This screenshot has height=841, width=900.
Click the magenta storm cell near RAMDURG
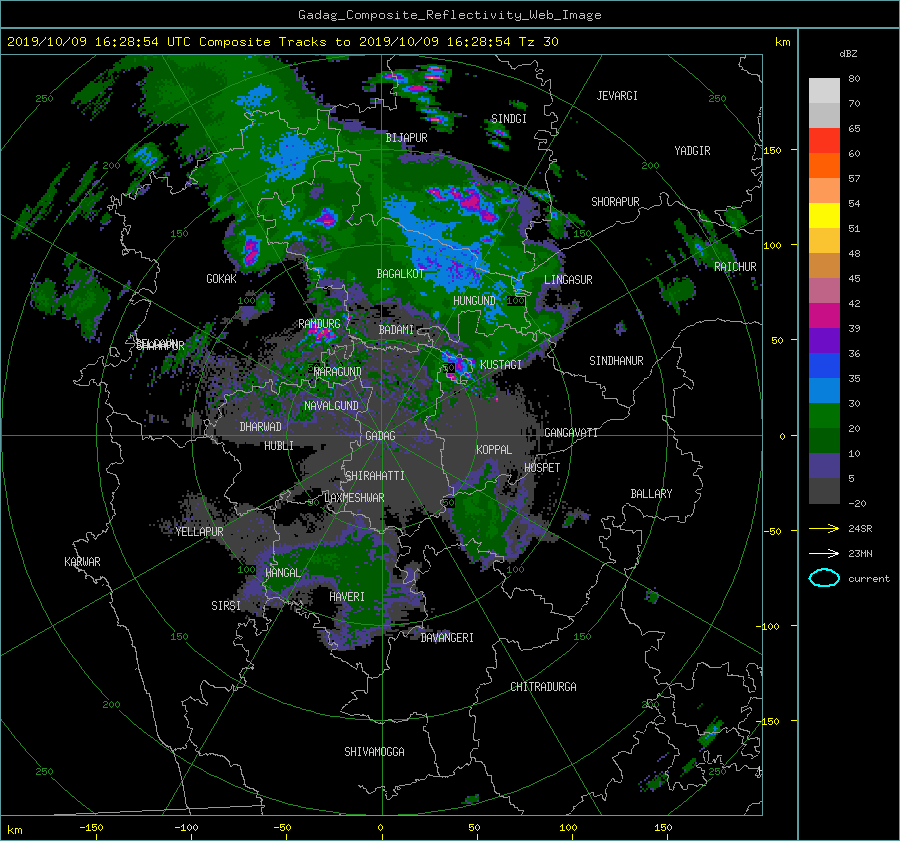click(x=319, y=334)
